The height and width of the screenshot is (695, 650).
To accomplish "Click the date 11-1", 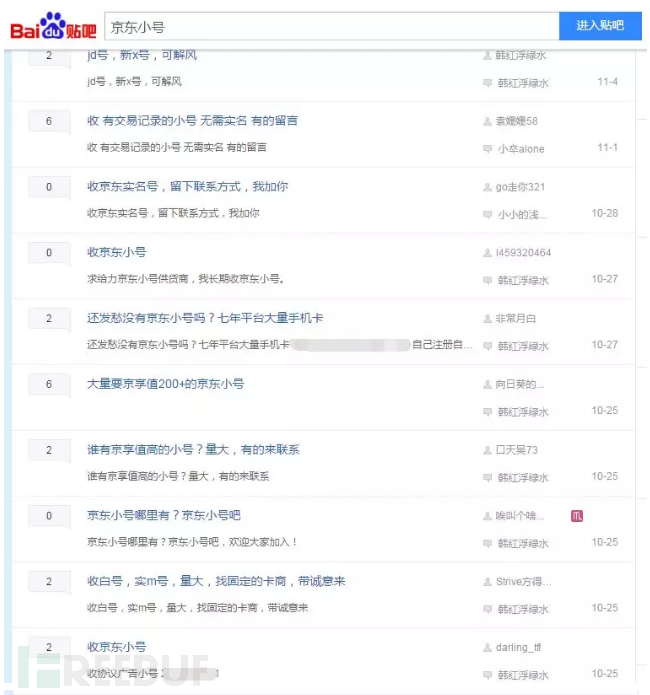I will [607, 147].
